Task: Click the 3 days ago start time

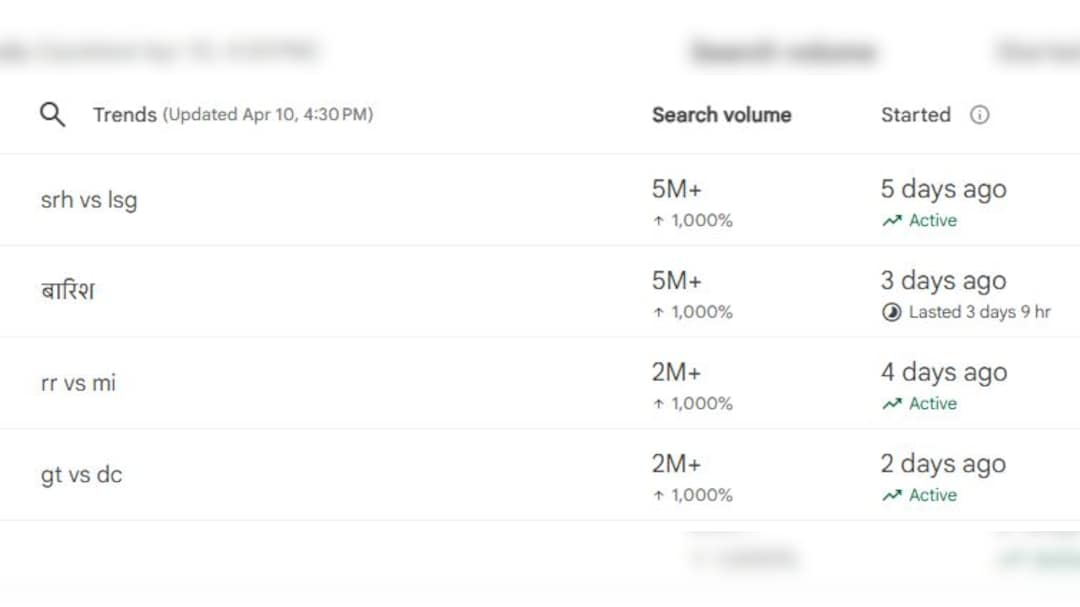Action: tap(943, 281)
